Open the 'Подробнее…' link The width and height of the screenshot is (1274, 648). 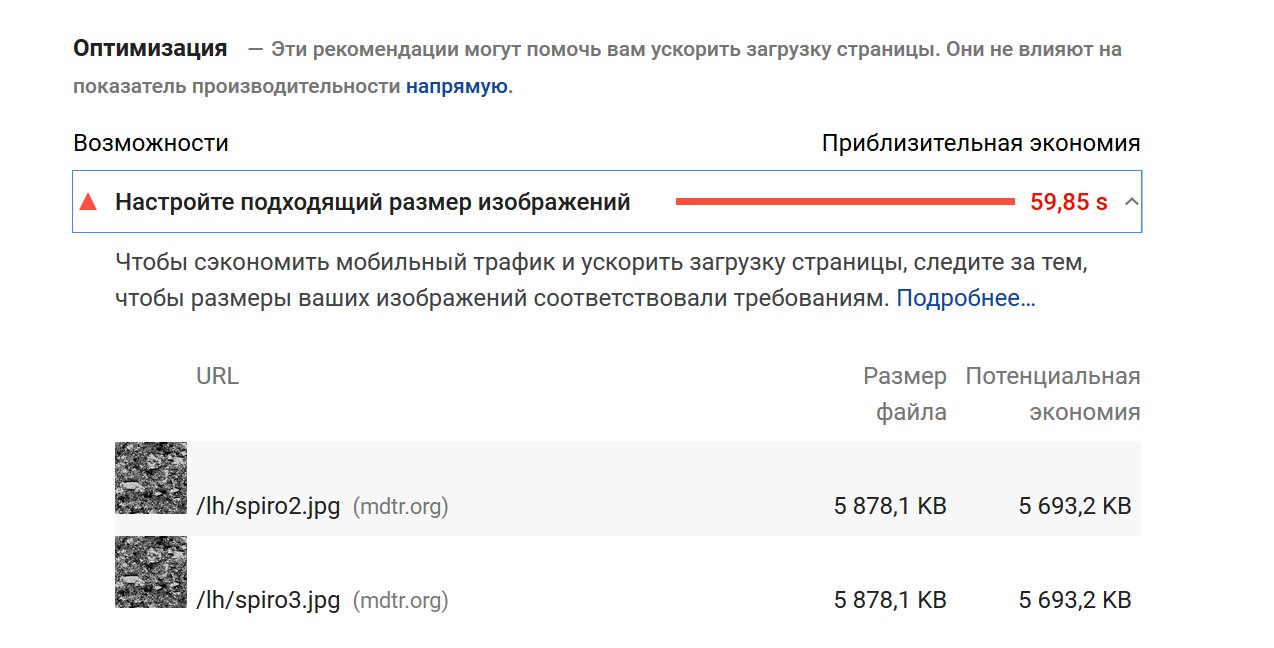tap(965, 298)
